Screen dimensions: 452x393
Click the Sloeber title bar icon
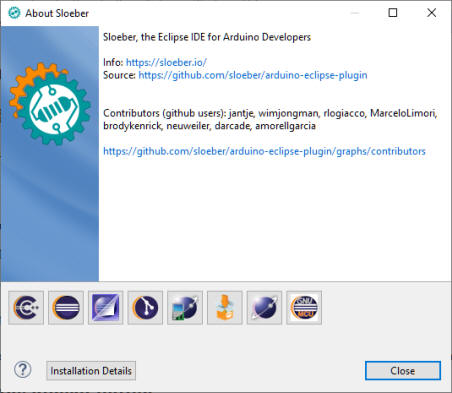14,13
